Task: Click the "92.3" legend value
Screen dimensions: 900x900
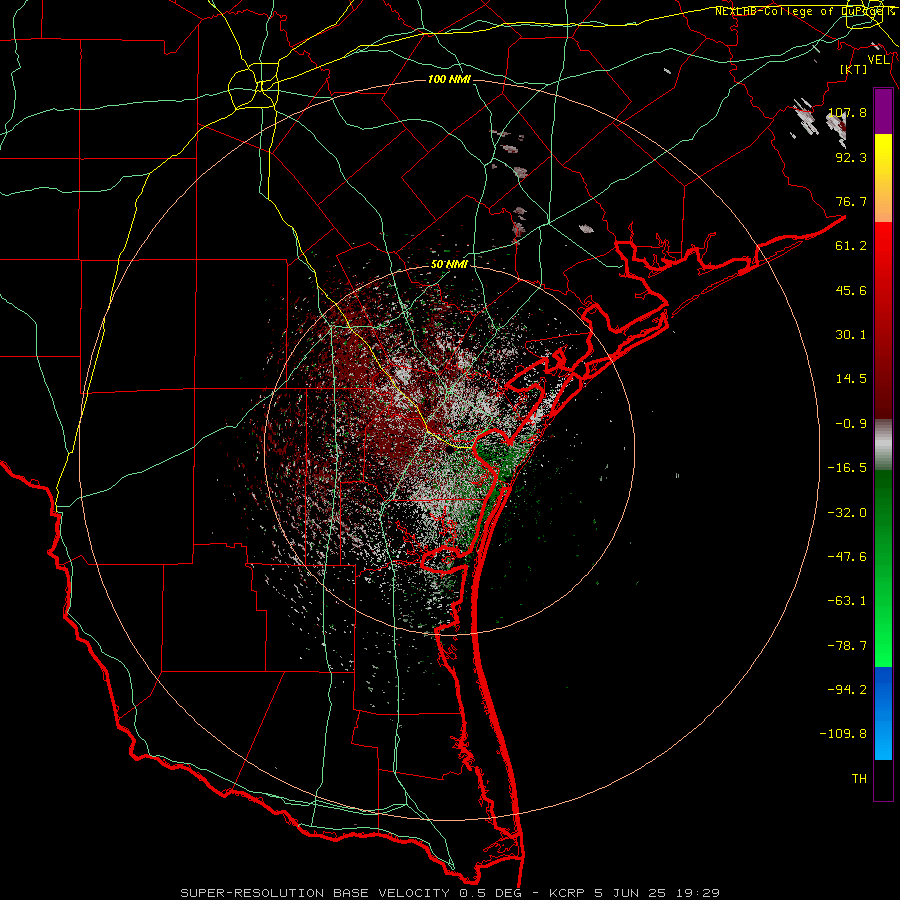Action: coord(851,157)
